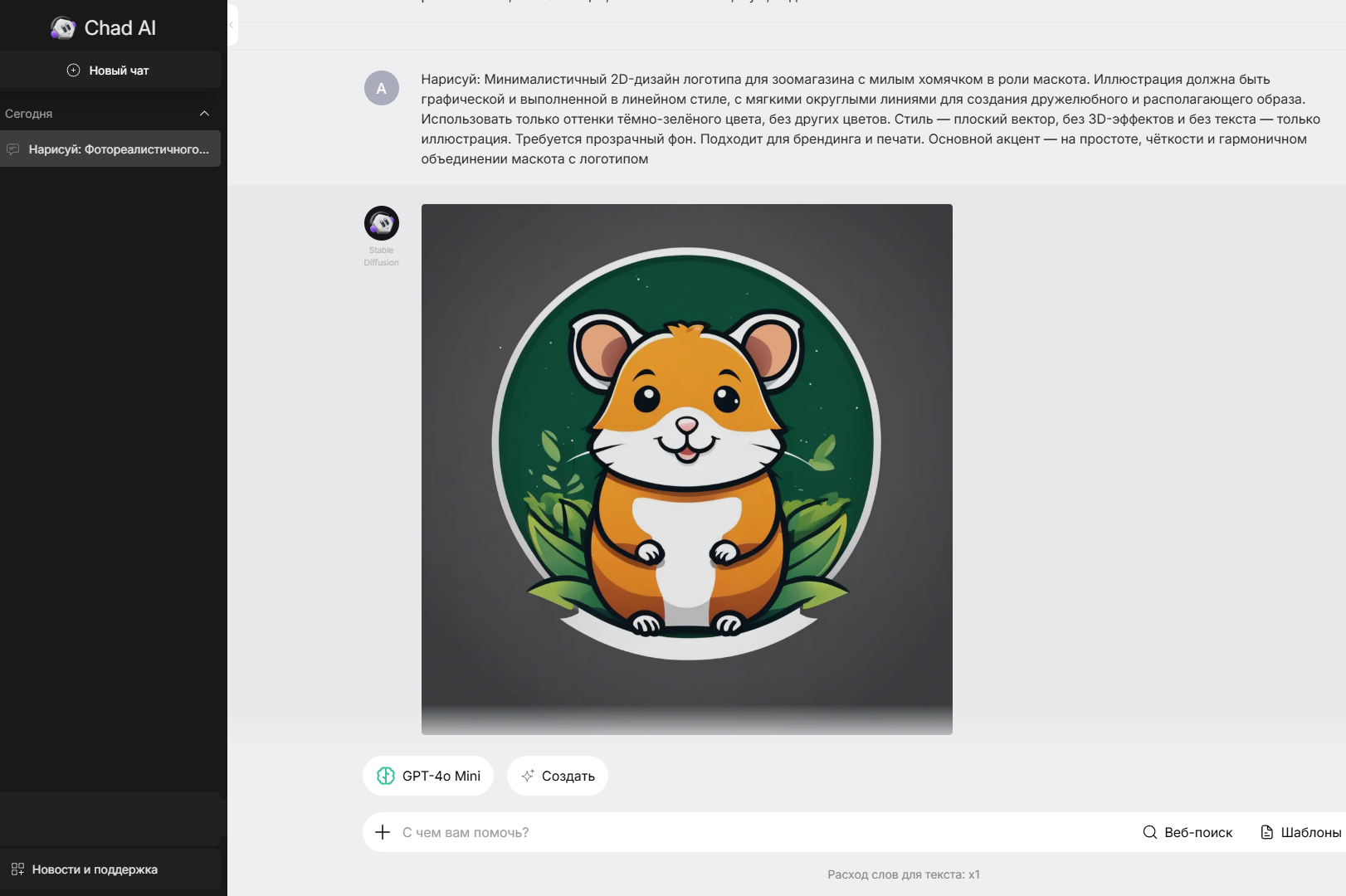Click the user prompt message text

pyautogui.click(x=863, y=119)
